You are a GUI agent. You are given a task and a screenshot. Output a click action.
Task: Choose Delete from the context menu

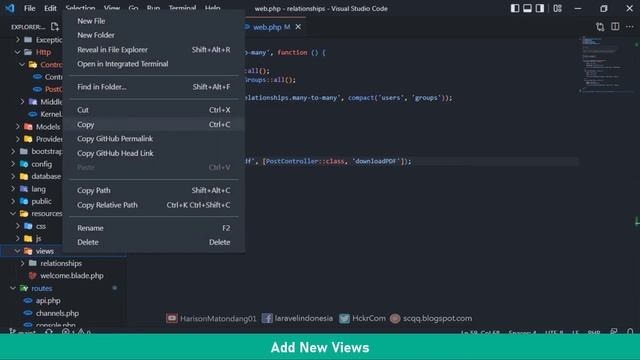[154, 242]
